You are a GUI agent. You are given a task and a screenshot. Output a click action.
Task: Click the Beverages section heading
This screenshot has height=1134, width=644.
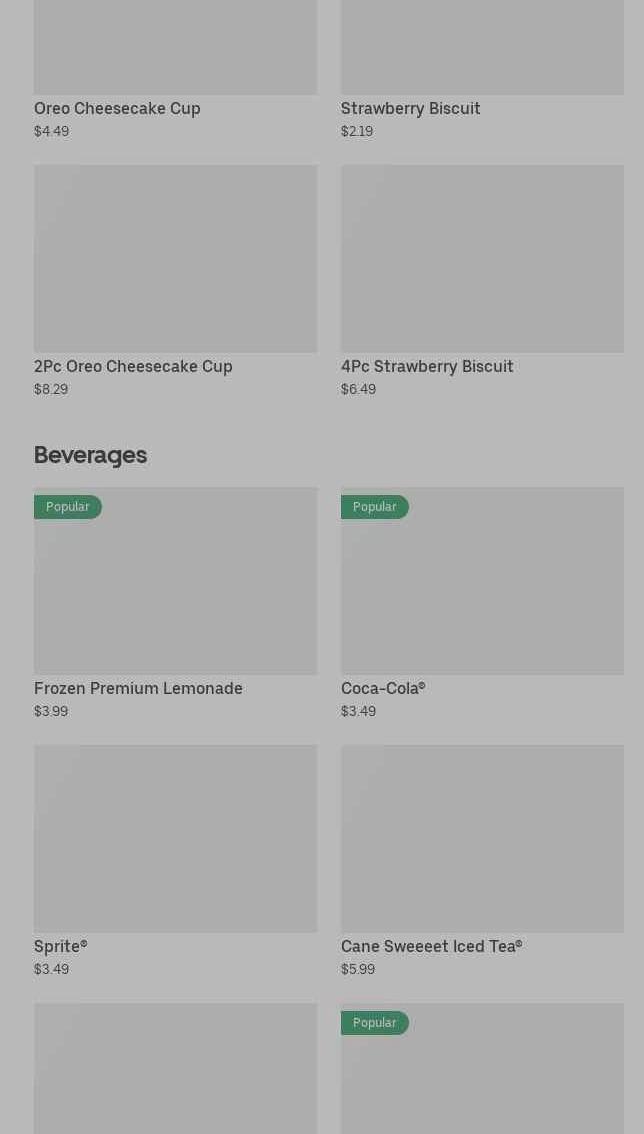90,455
